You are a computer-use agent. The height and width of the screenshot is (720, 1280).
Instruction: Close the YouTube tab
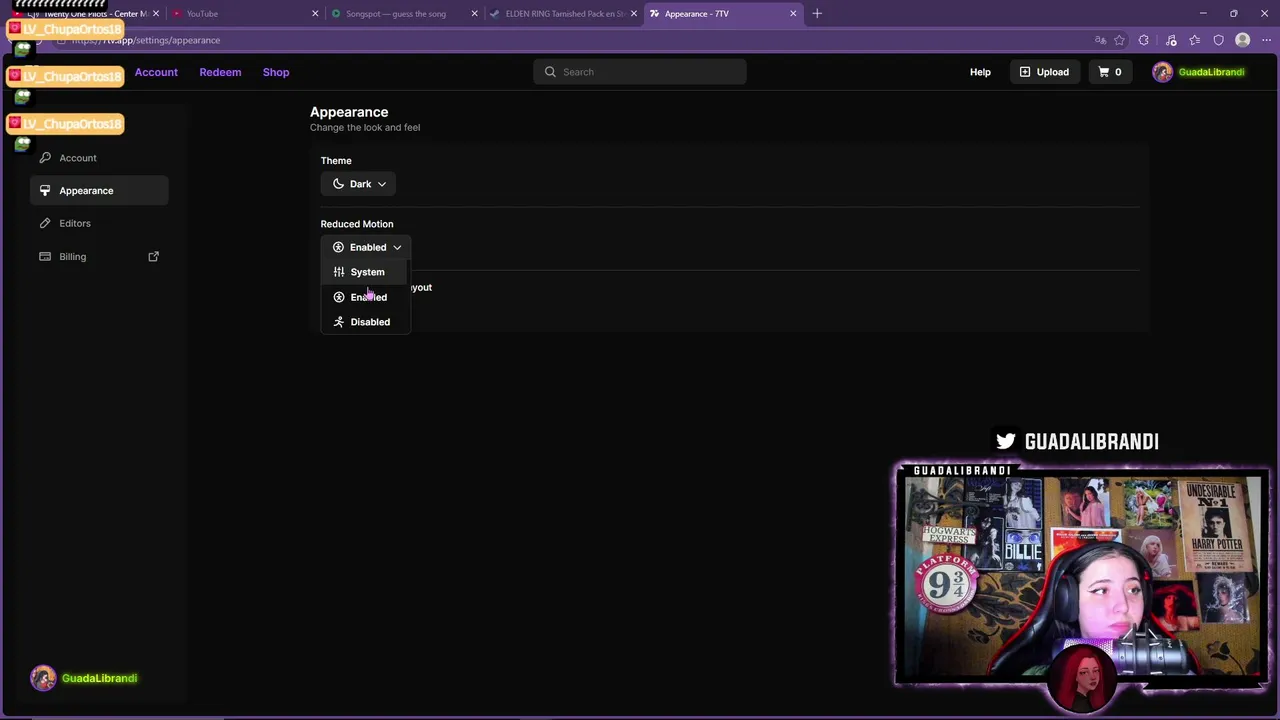pos(315,14)
